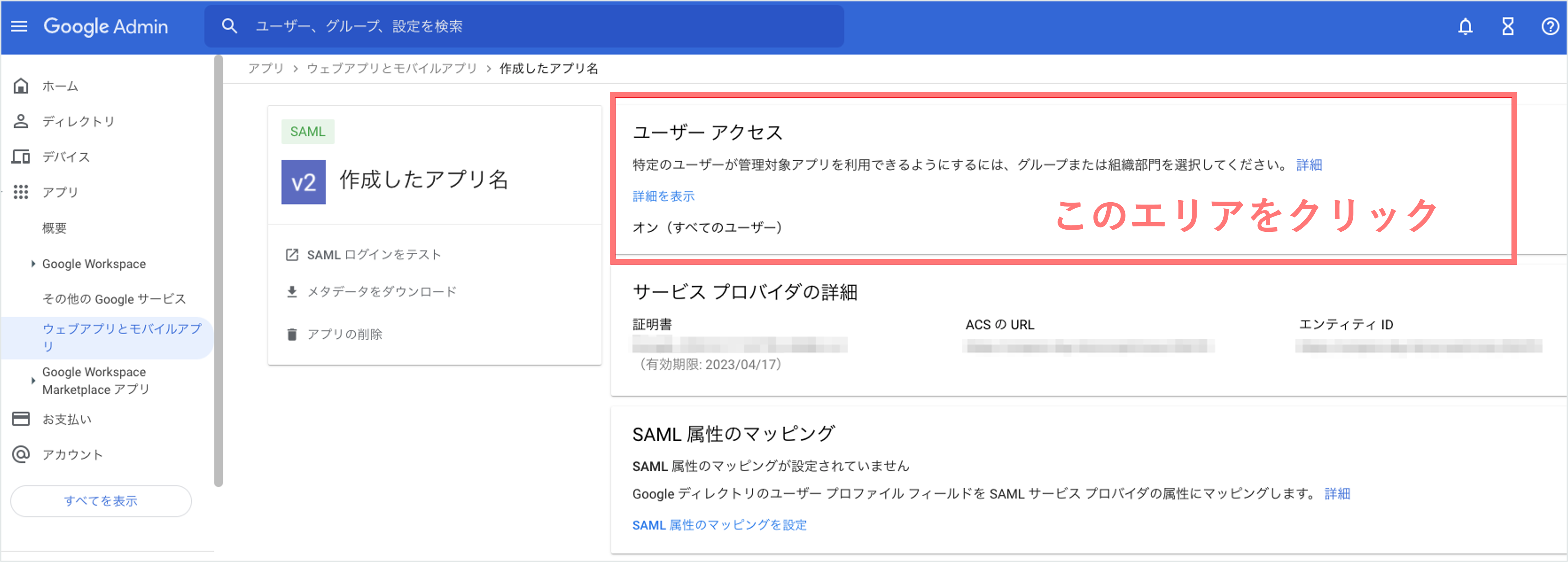Focus the search field ユーザー、グループ、設定を検索
The width and height of the screenshot is (1568, 562).
(x=524, y=26)
